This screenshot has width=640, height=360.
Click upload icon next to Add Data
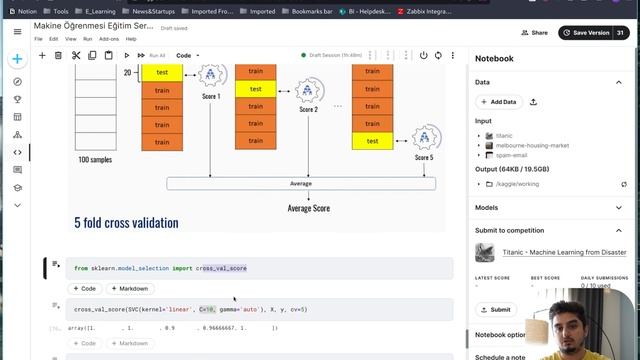pos(533,102)
